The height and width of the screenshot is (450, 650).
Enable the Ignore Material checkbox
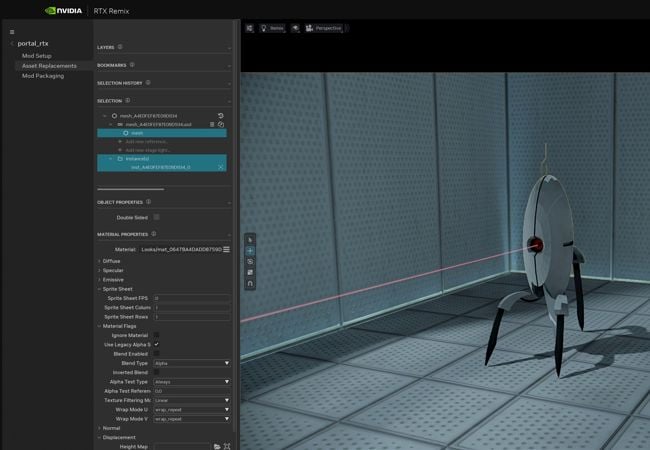tap(156, 335)
